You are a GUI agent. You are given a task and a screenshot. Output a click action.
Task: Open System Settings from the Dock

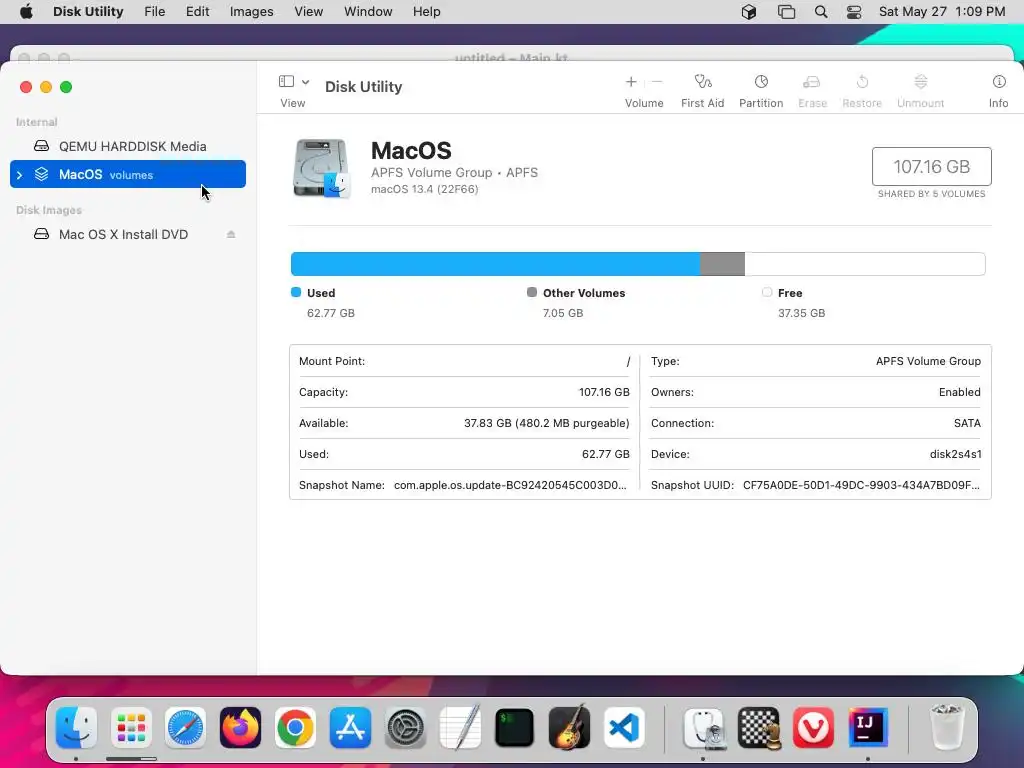pyautogui.click(x=405, y=728)
